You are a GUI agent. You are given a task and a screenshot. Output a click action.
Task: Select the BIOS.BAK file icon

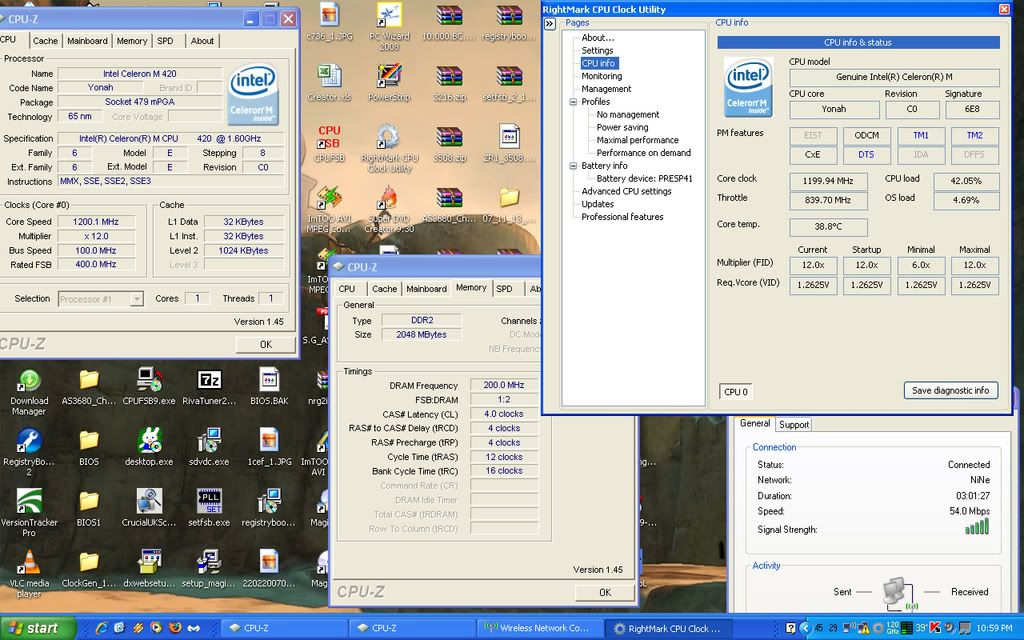coord(269,387)
